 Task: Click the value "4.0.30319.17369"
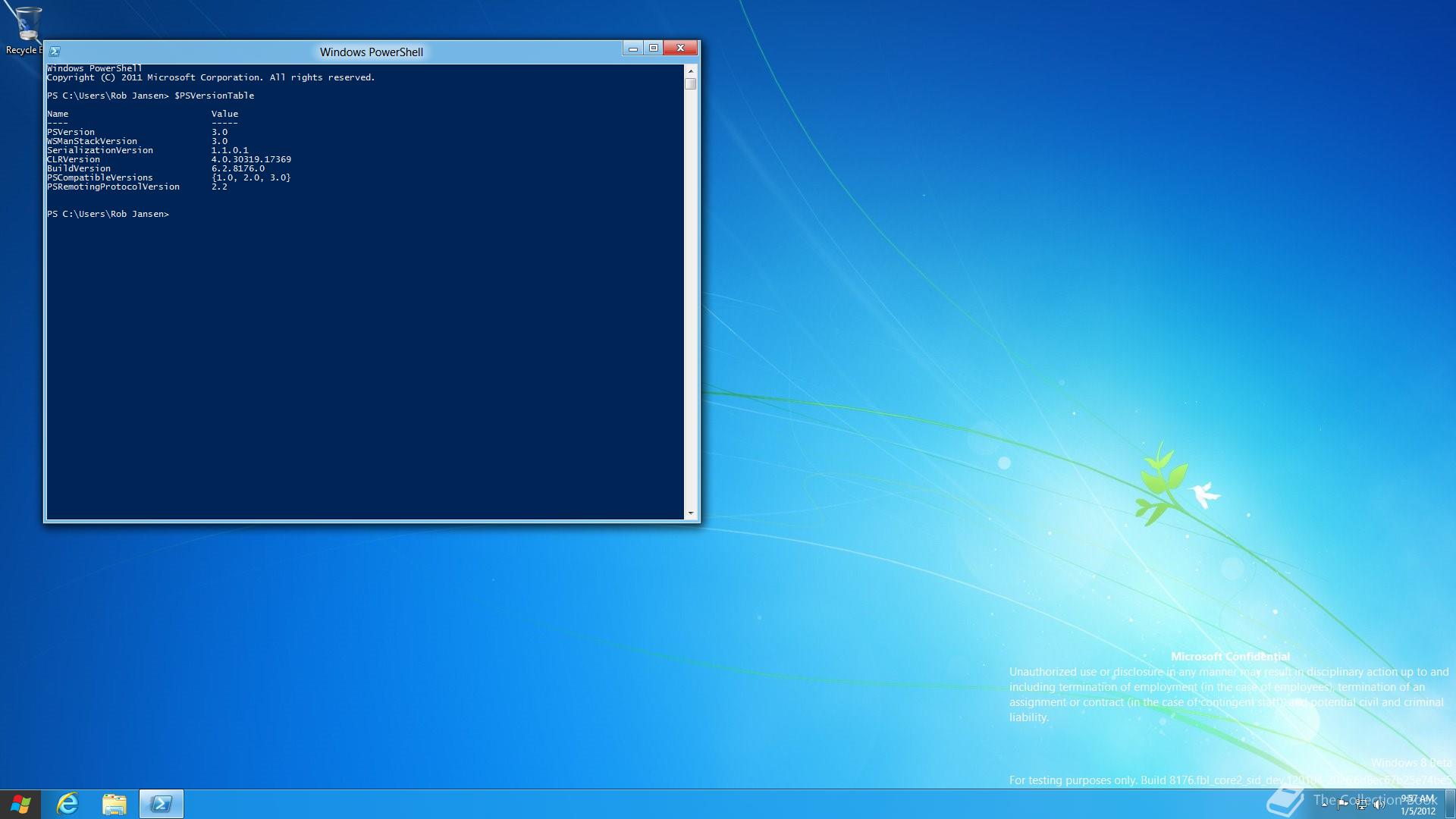click(251, 159)
